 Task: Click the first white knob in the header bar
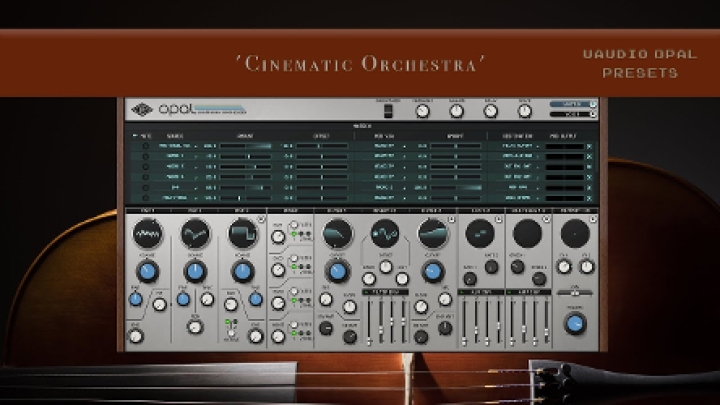pyautogui.click(x=422, y=111)
